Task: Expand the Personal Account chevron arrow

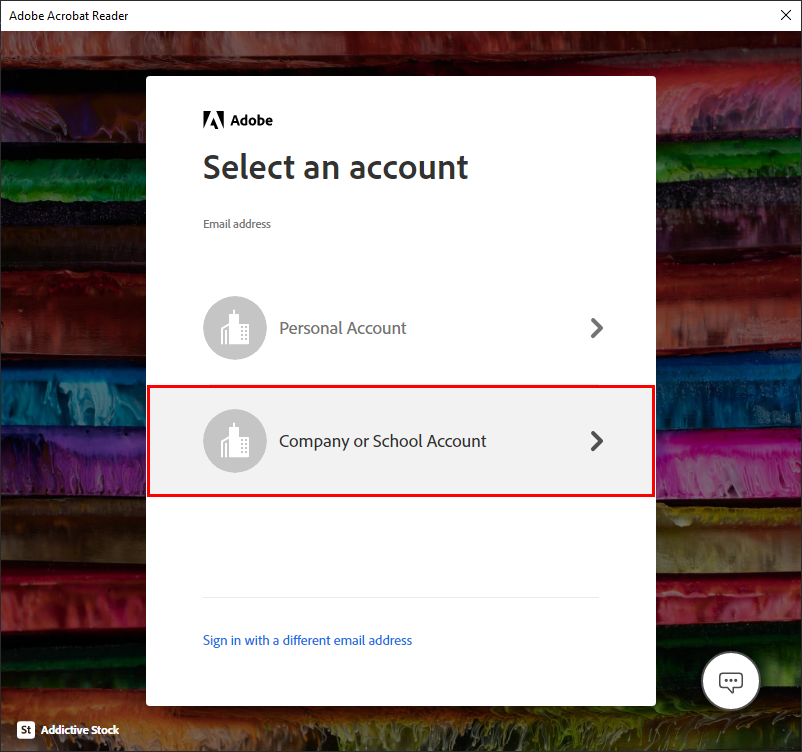Action: [596, 328]
